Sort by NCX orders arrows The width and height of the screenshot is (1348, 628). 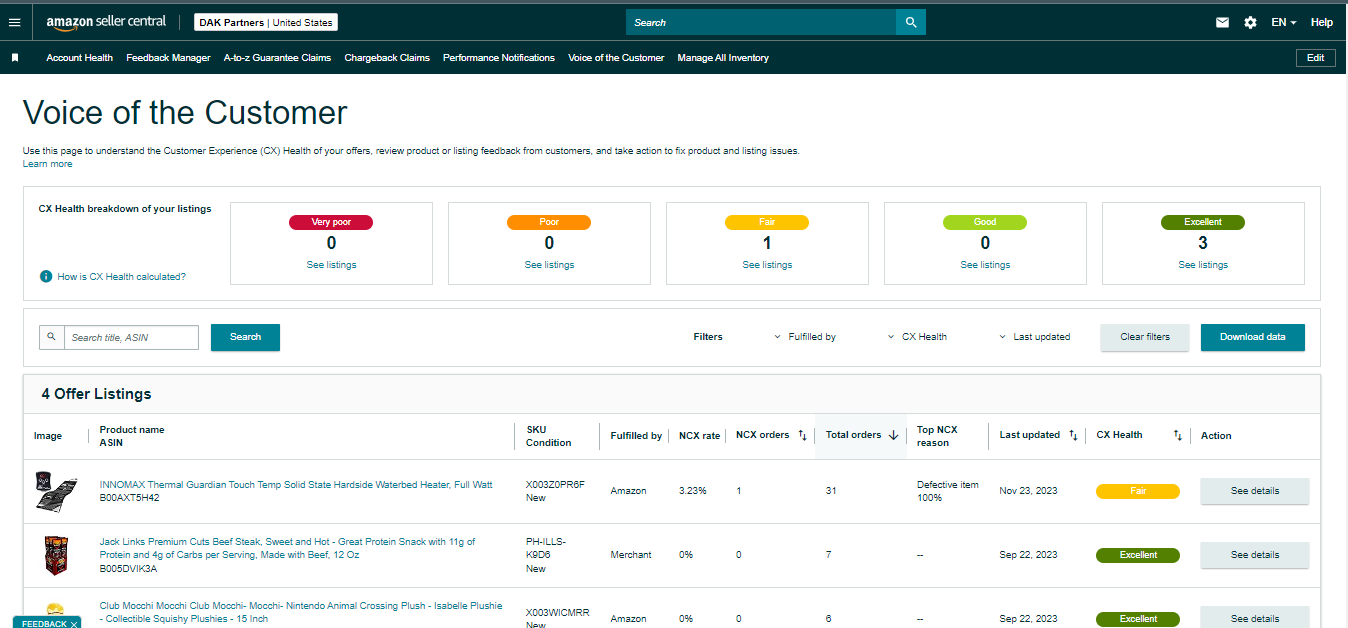click(802, 435)
